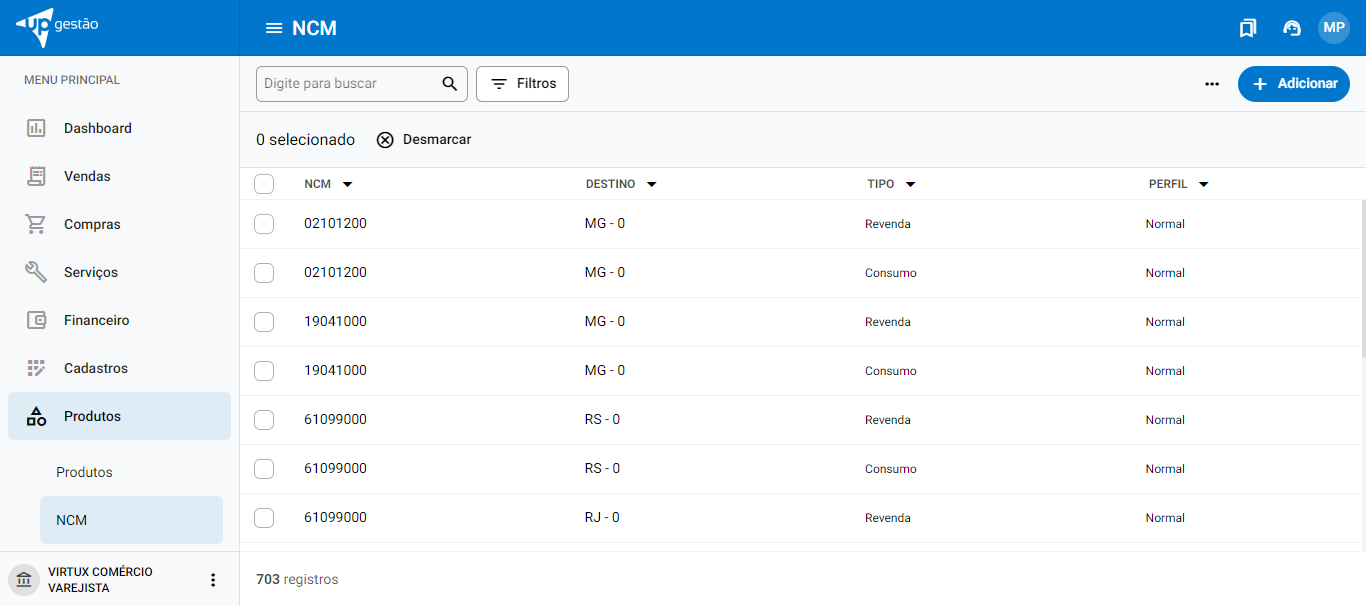Viewport: 1366px width, 606px height.
Task: Open Financeiro in the main menu
Action: (x=96, y=321)
